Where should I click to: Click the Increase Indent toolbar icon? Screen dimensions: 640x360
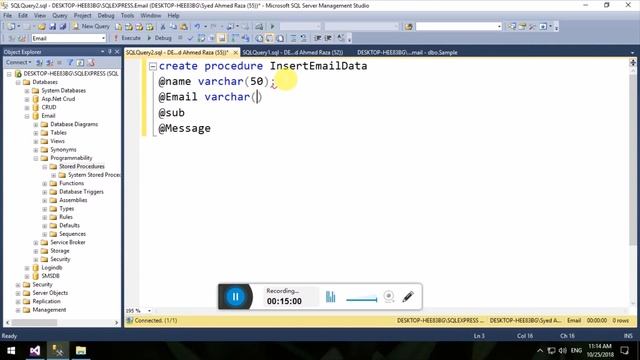click(328, 38)
